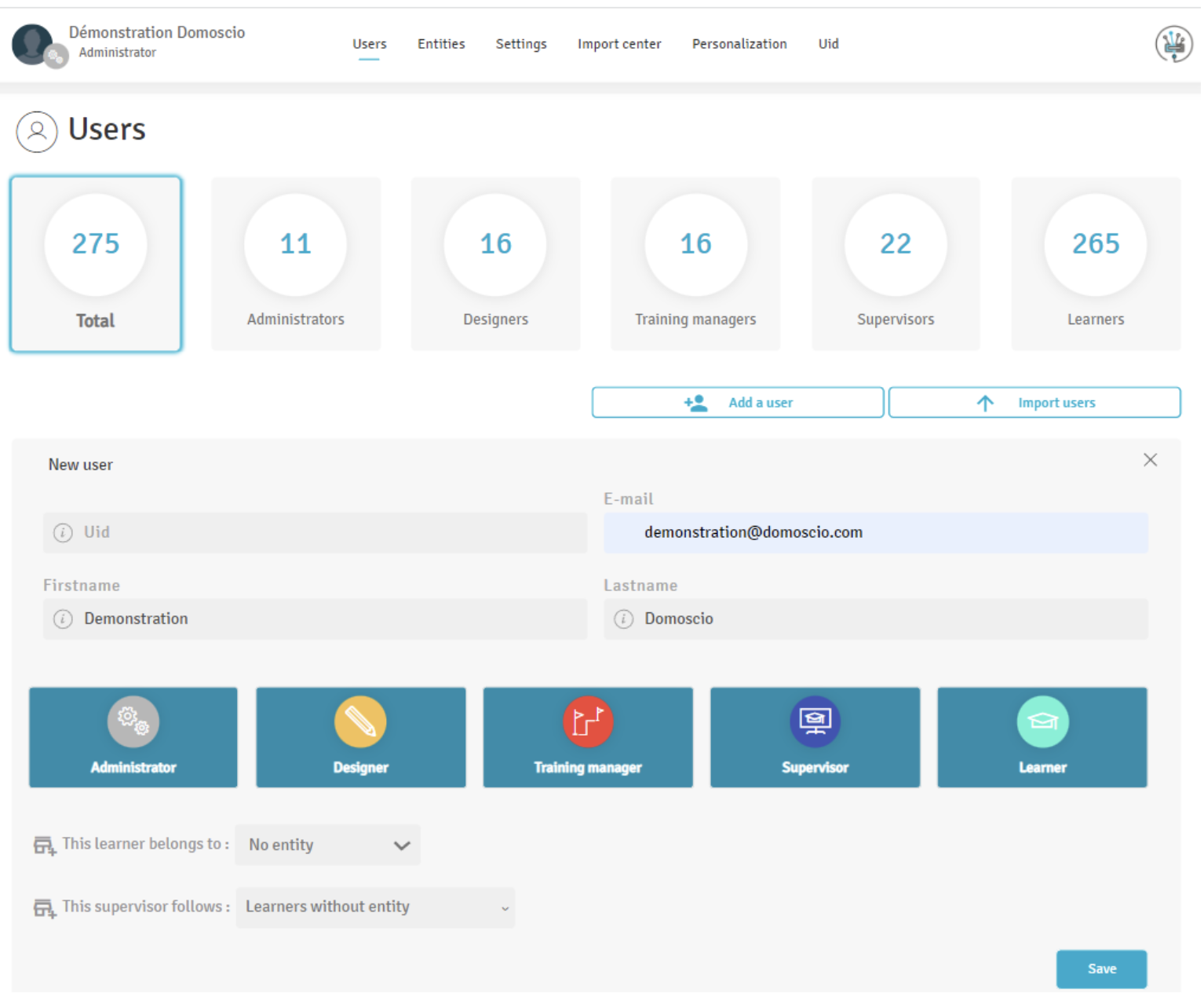Click the gears icon on Administrator role
The width and height of the screenshot is (1204, 997).
[x=133, y=723]
